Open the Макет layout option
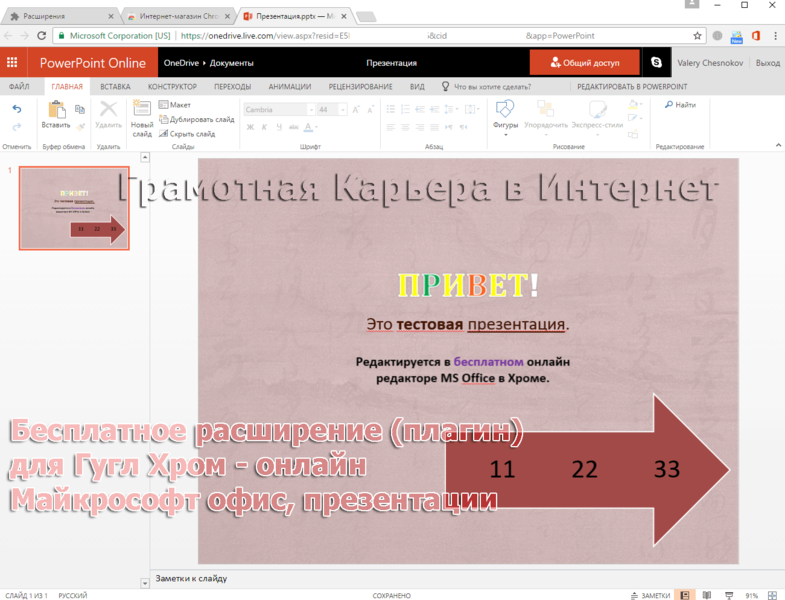The height and width of the screenshot is (600, 785). pyautogui.click(x=174, y=105)
